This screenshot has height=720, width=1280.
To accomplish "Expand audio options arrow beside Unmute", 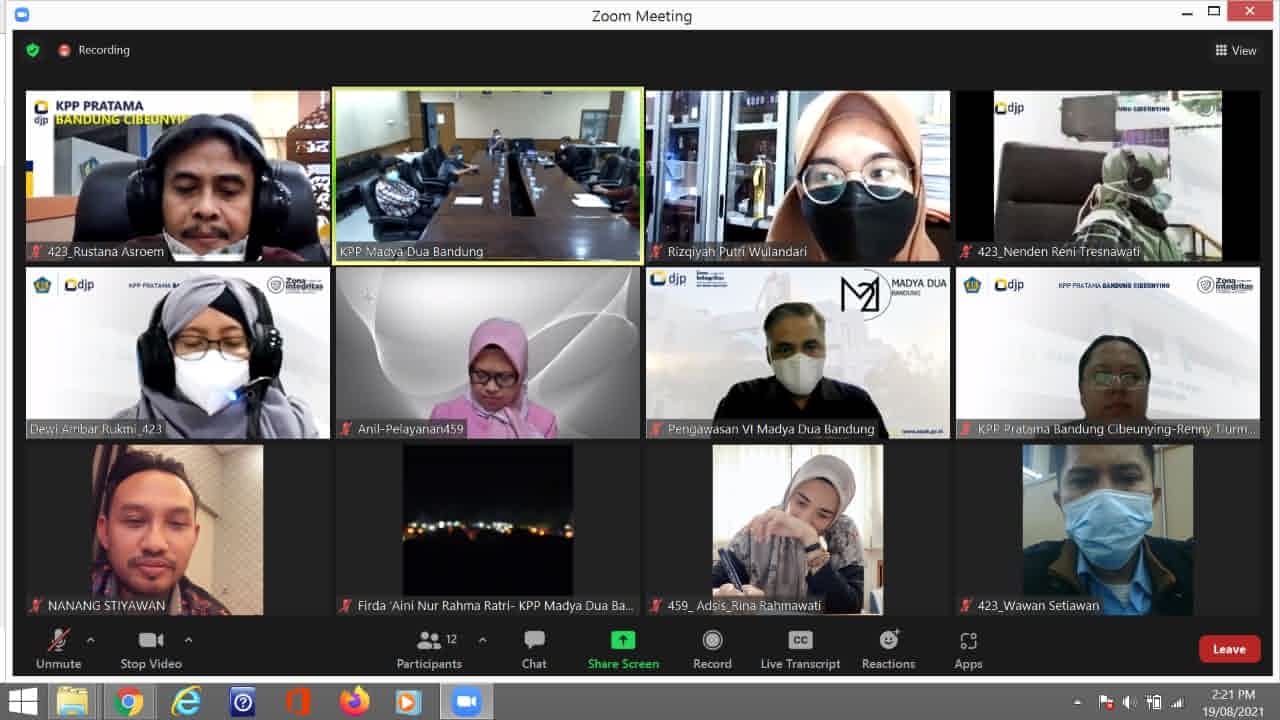I will pyautogui.click(x=91, y=640).
